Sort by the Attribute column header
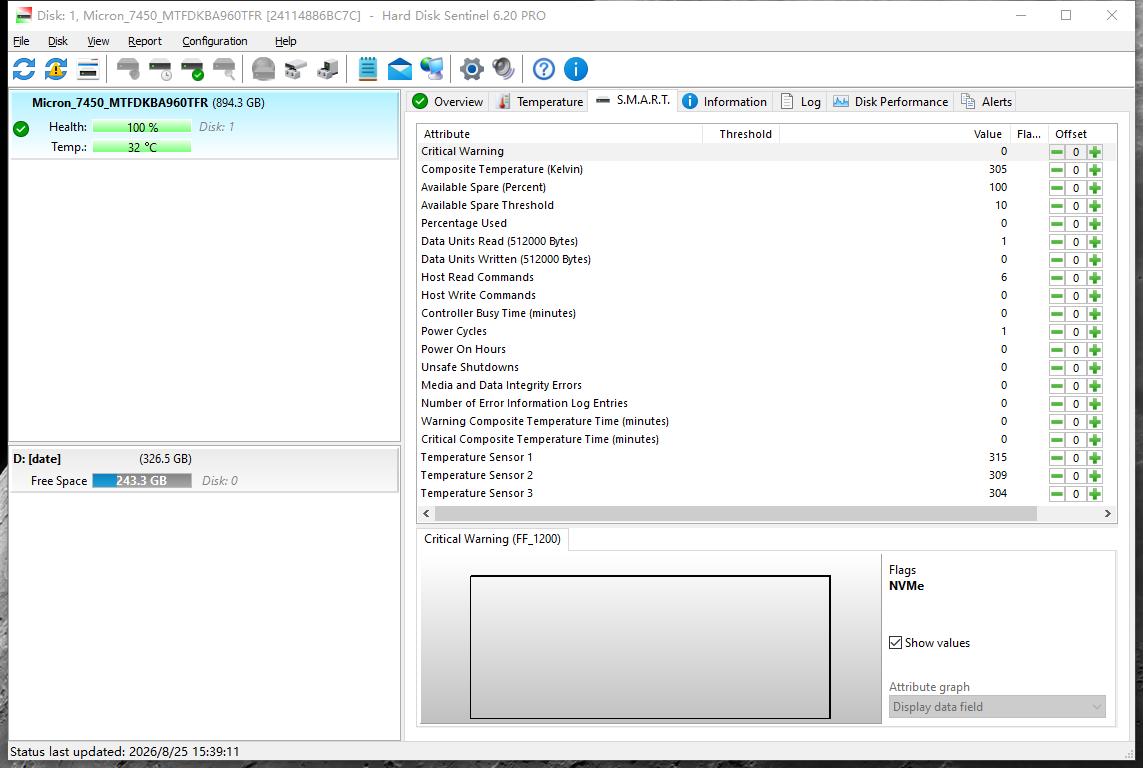Screen dimensions: 1143x768 (559, 134)
